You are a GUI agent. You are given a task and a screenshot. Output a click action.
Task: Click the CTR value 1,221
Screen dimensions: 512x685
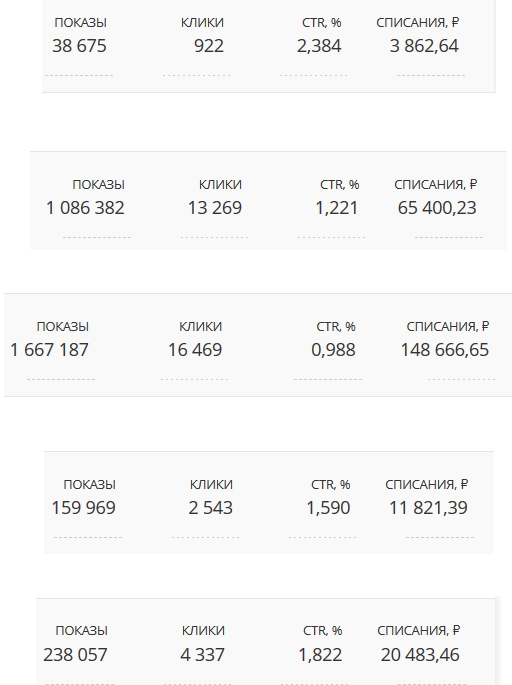point(336,208)
